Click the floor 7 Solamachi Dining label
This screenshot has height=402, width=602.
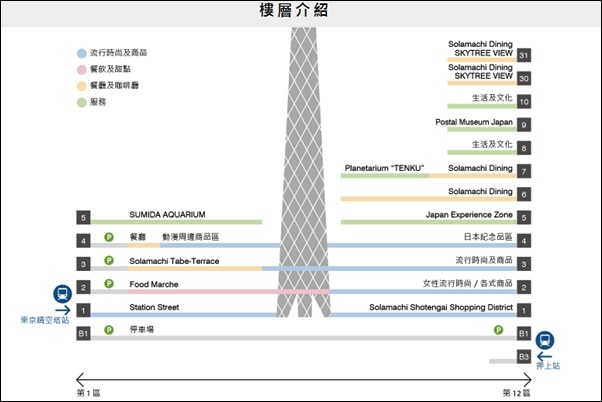480,168
